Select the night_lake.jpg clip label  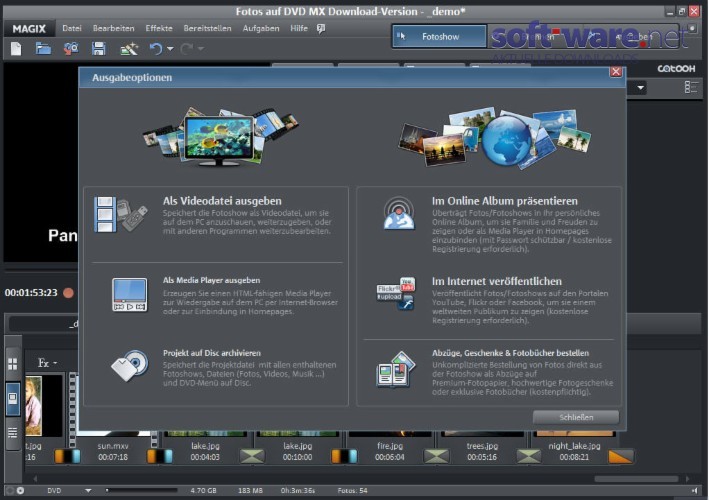click(574, 446)
